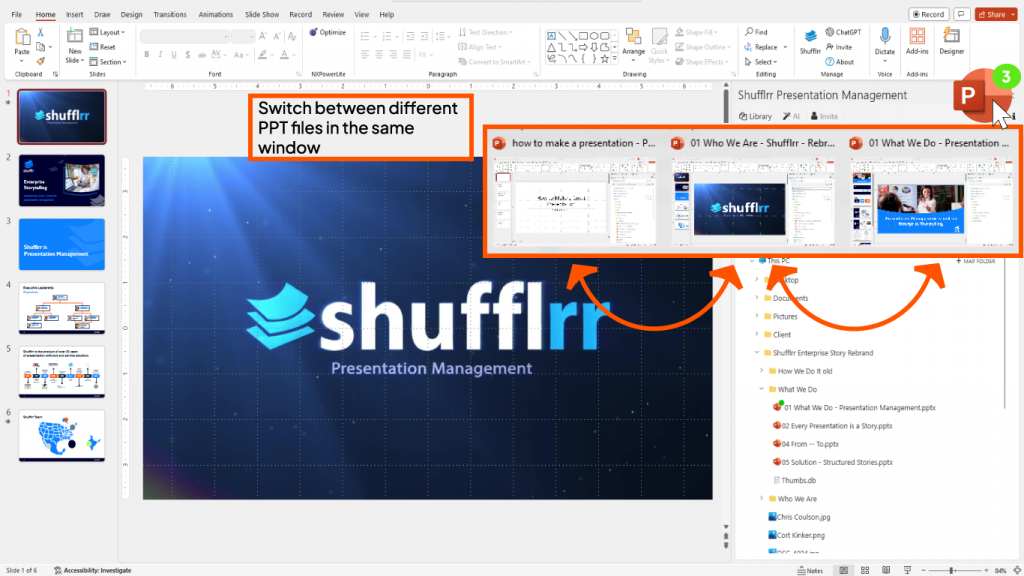Screen dimensions: 1024x576
Task: Open 05 Solution - Structured Stories.pptx
Action: coord(833,462)
